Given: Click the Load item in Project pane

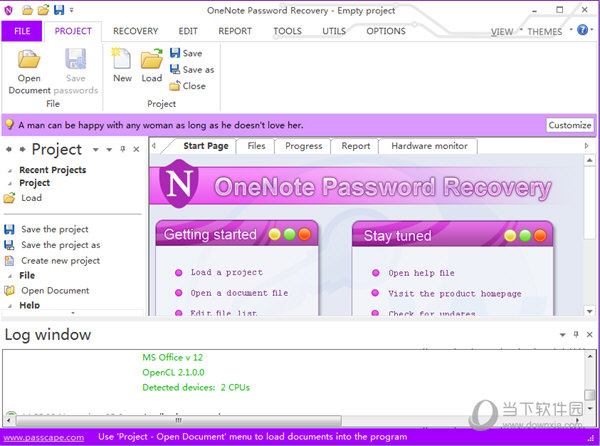Looking at the screenshot, I should [x=23, y=198].
